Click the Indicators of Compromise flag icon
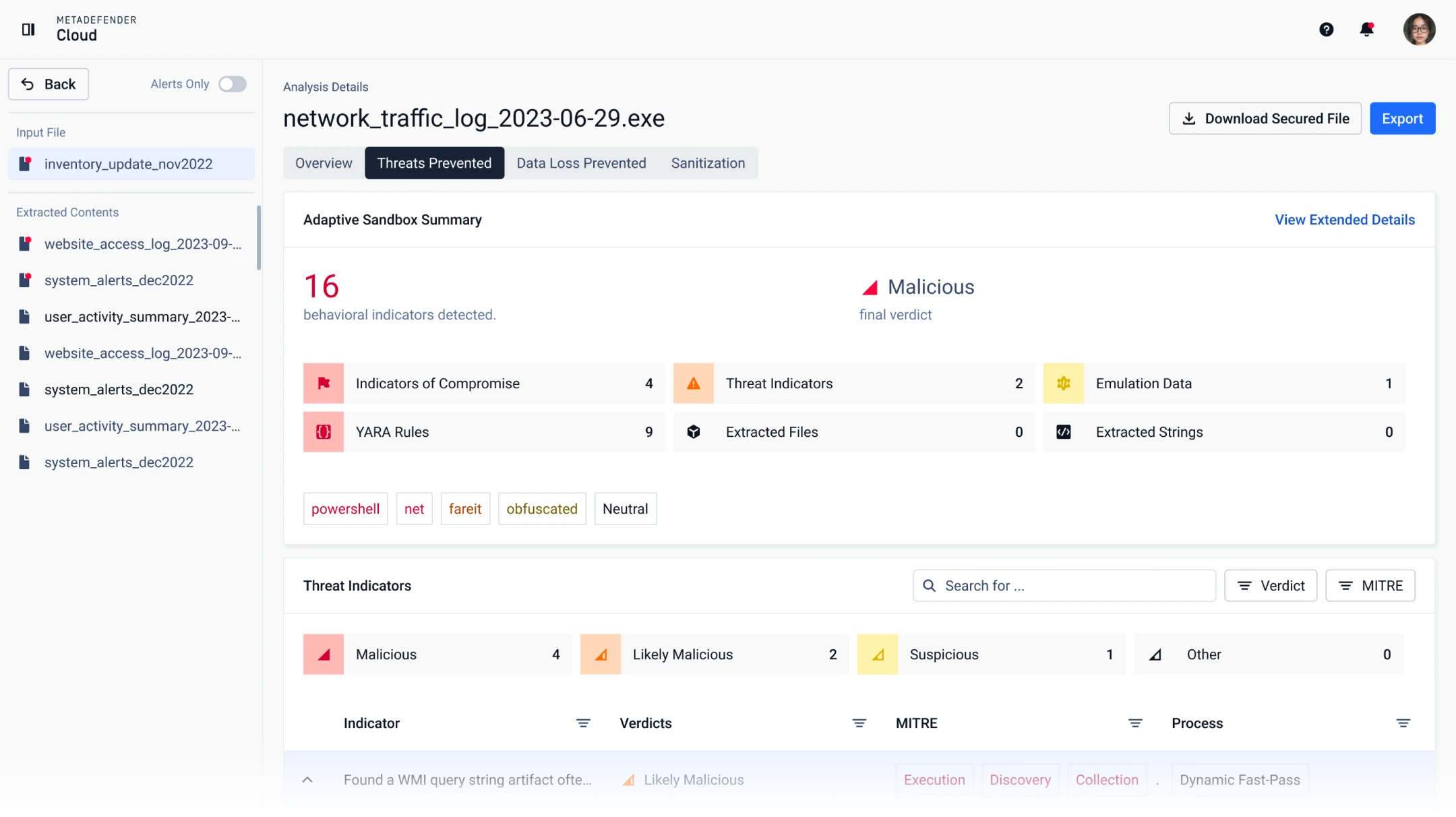This screenshot has width=1456, height=817. 324,384
